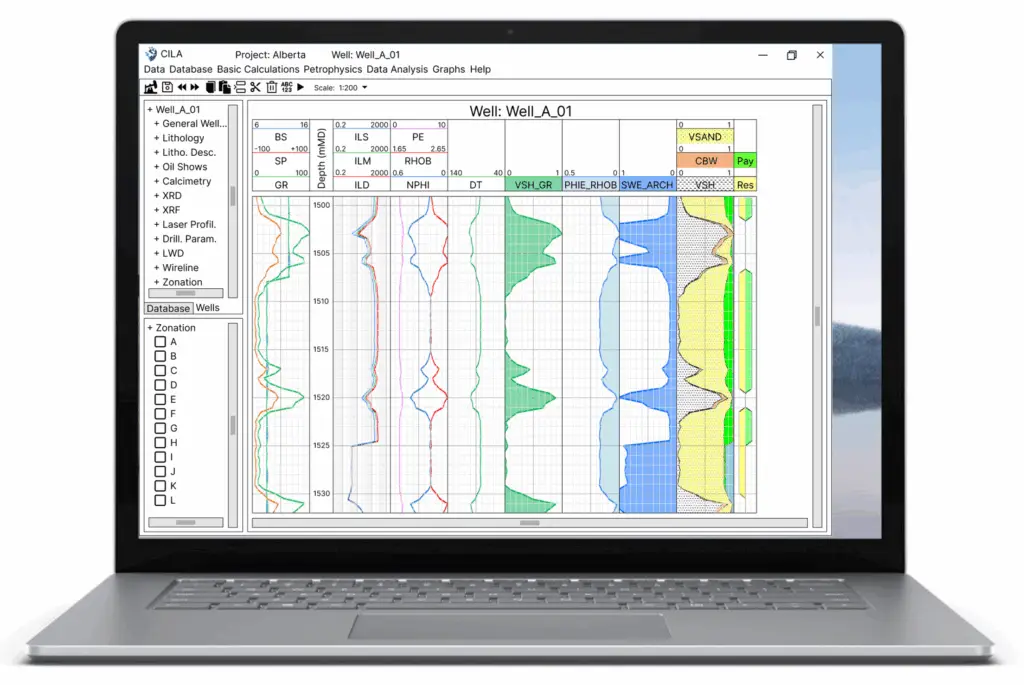Click the ABC 123 toolbar icon

click(x=287, y=87)
